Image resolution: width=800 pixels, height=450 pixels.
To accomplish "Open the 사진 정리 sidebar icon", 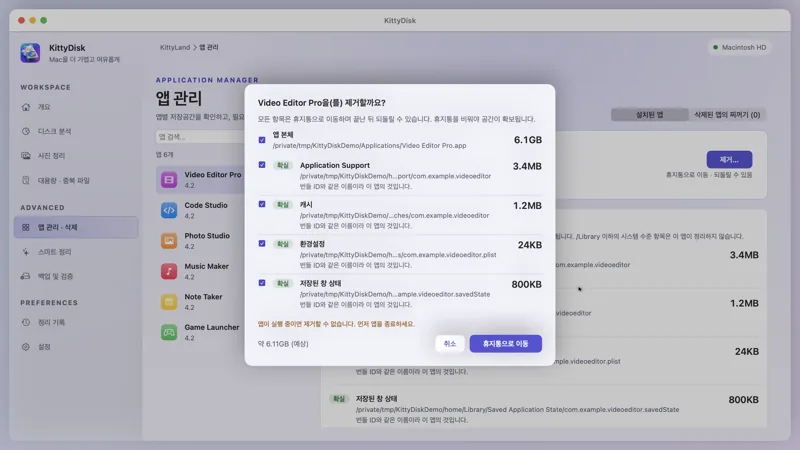I will click(x=26, y=156).
